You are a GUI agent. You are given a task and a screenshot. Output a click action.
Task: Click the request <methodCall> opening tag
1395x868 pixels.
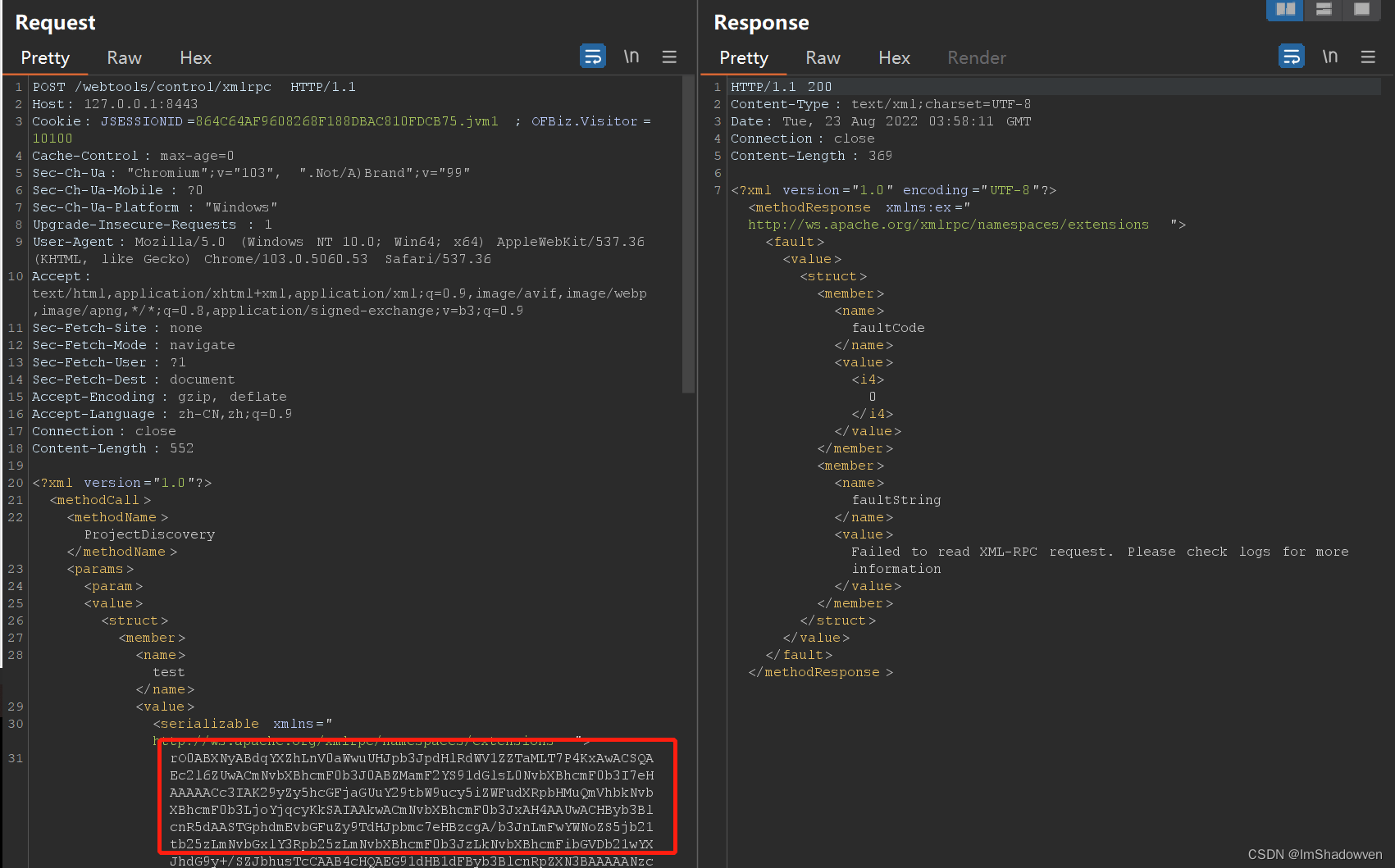100,500
